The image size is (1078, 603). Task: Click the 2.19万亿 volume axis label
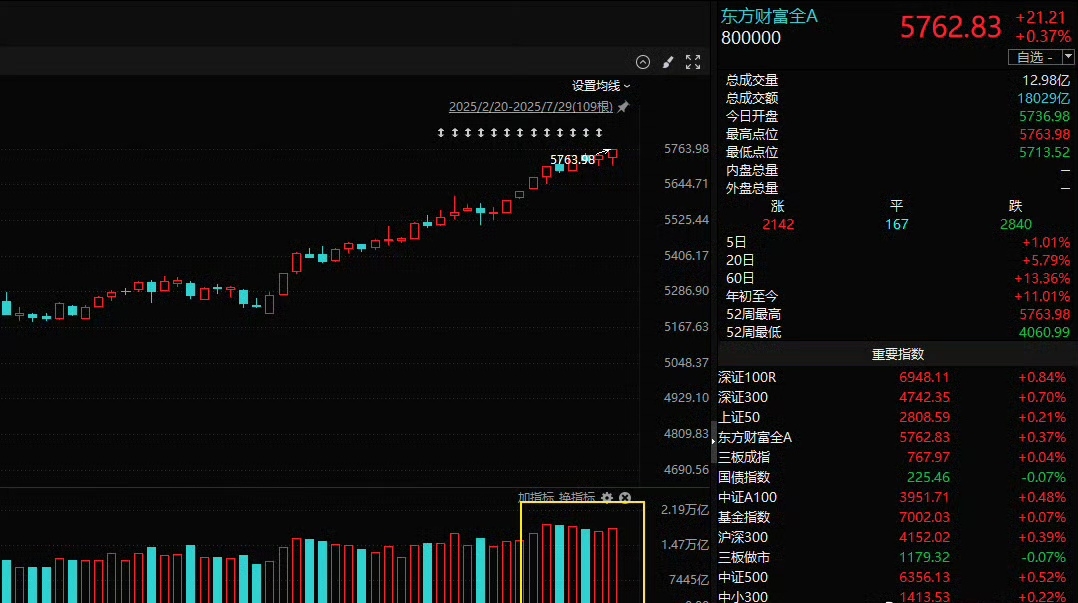pos(685,509)
